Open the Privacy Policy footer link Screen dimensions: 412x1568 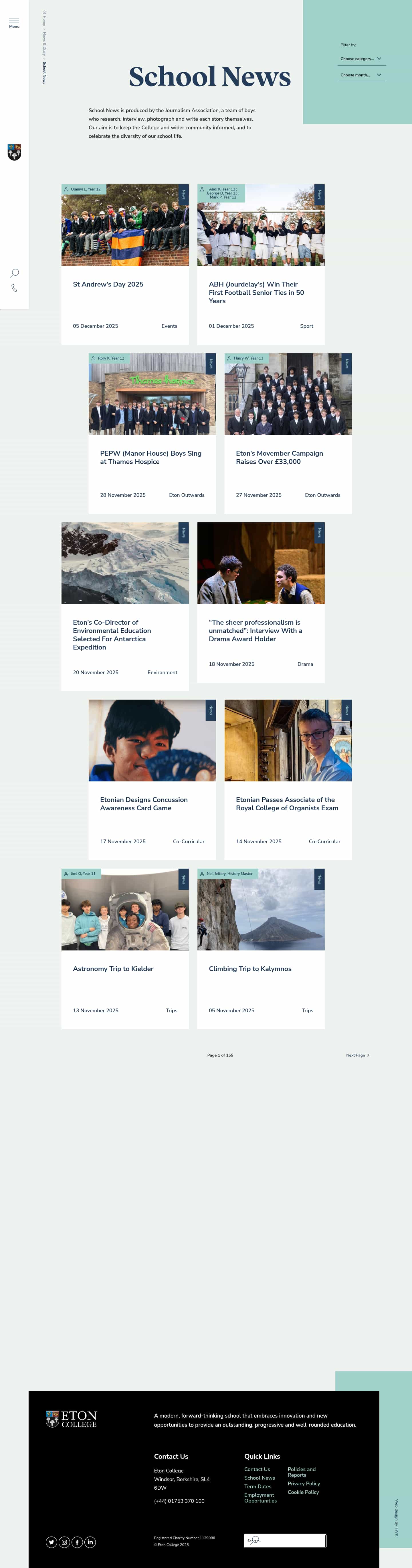[x=304, y=1483]
